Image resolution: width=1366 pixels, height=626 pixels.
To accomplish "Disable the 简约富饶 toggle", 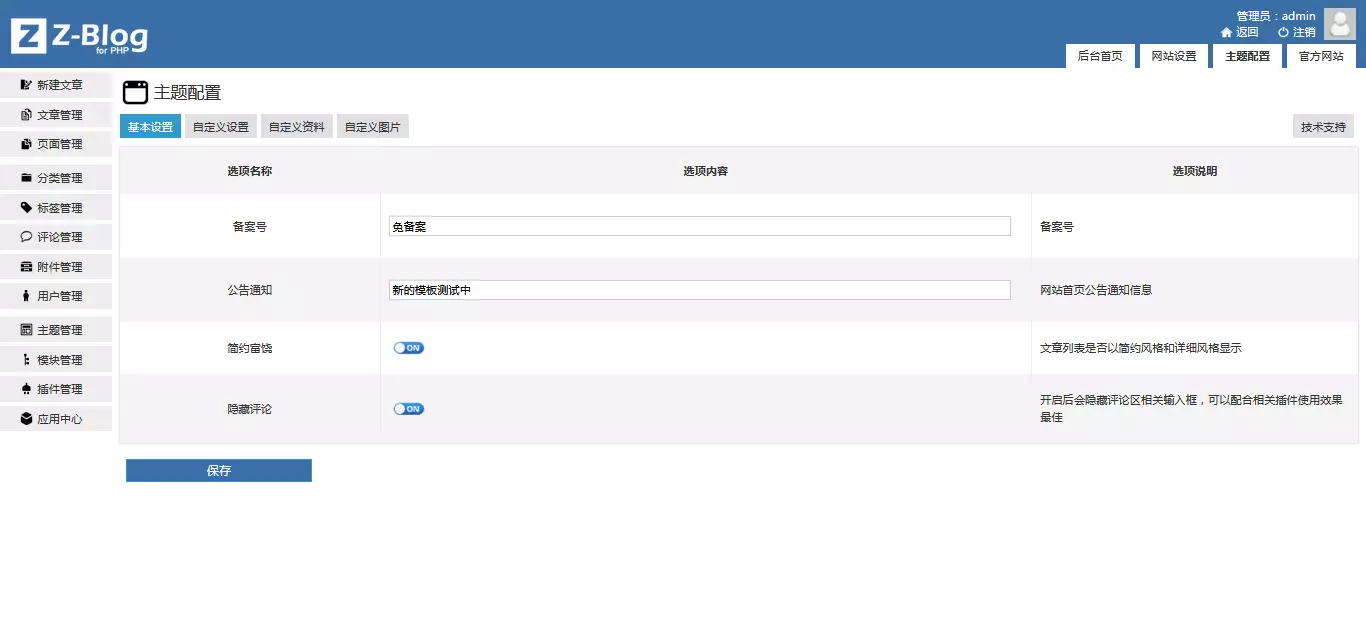I will (x=408, y=347).
